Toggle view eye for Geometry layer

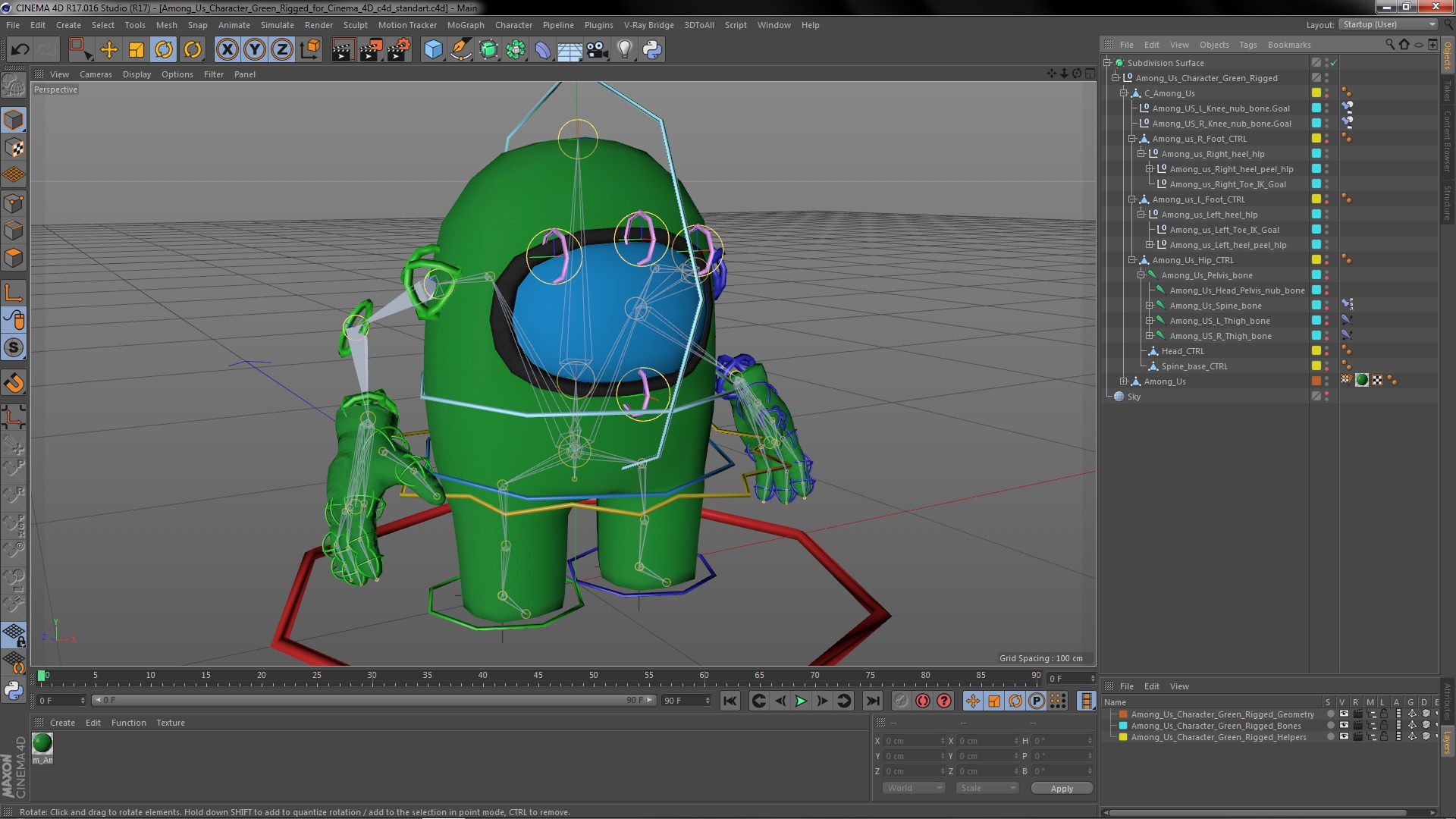point(1344,714)
